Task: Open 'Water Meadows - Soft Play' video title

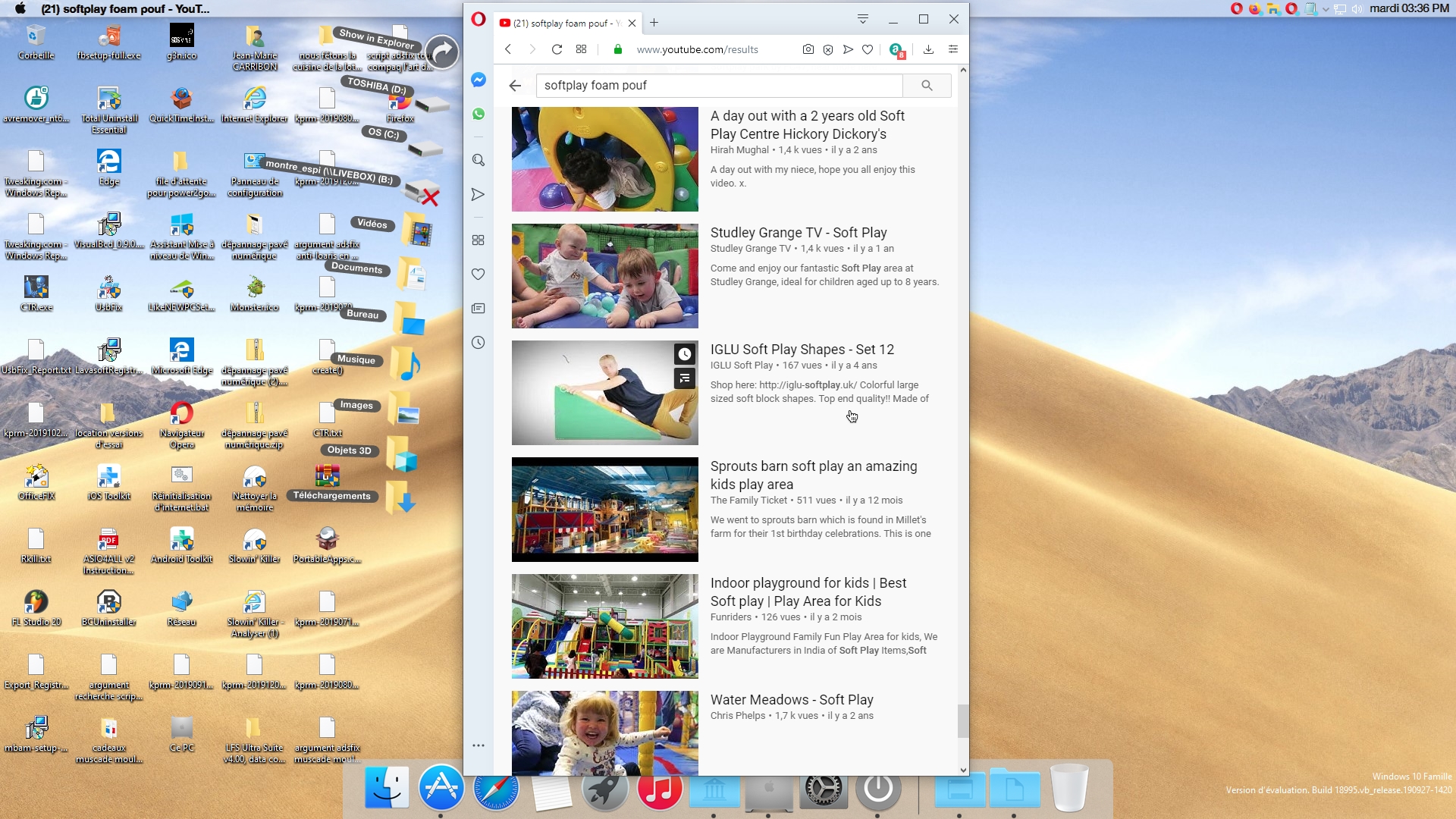Action: coord(792,700)
